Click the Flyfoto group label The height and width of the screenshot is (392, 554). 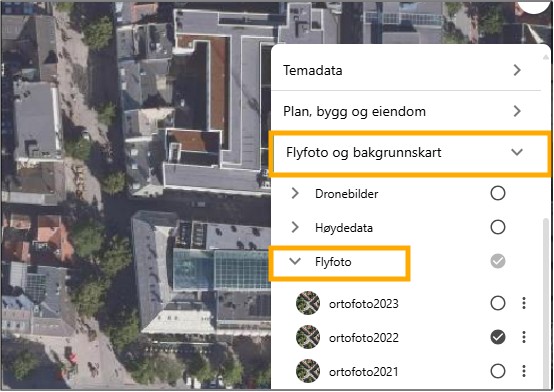[x=333, y=262]
